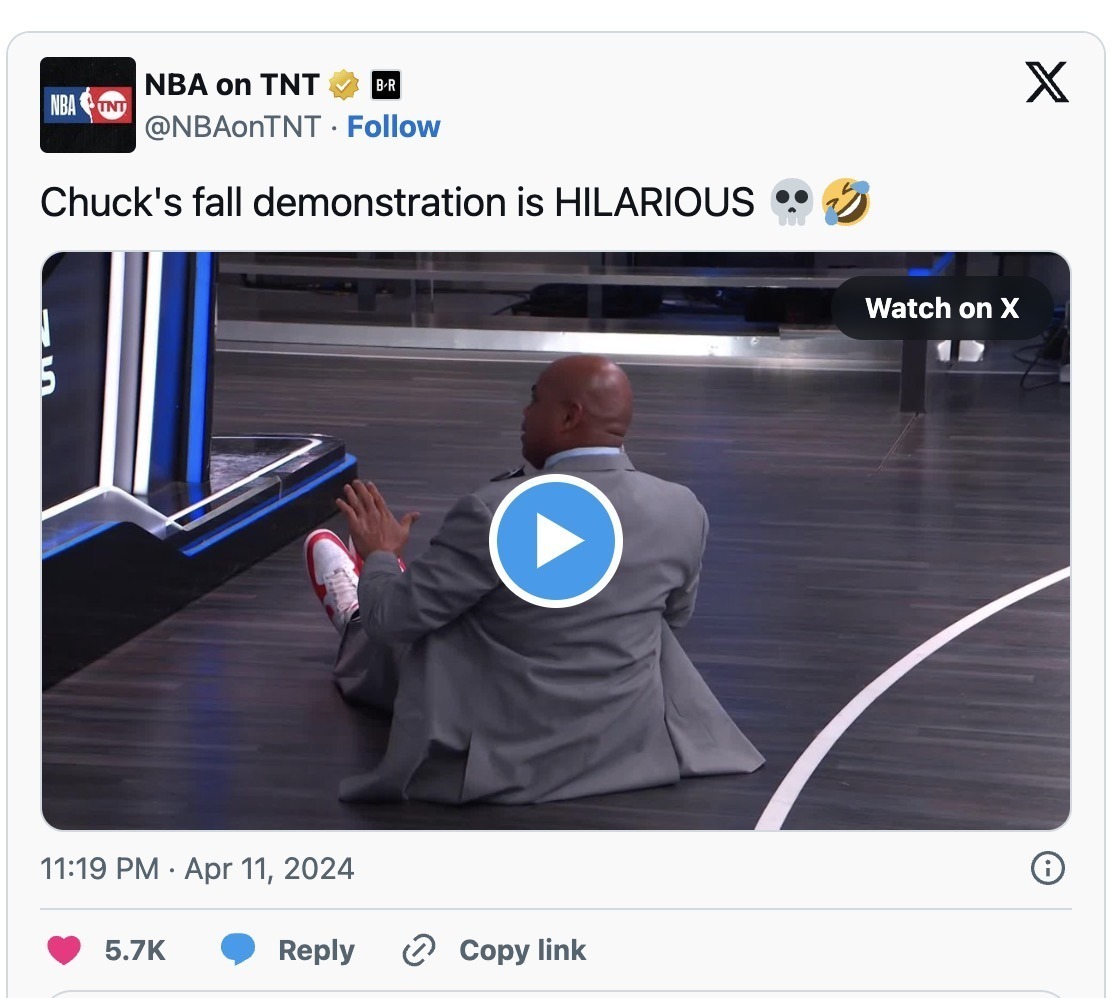Image resolution: width=1112 pixels, height=998 pixels.
Task: Click the gold verified checkmark badge
Action: (x=344, y=85)
